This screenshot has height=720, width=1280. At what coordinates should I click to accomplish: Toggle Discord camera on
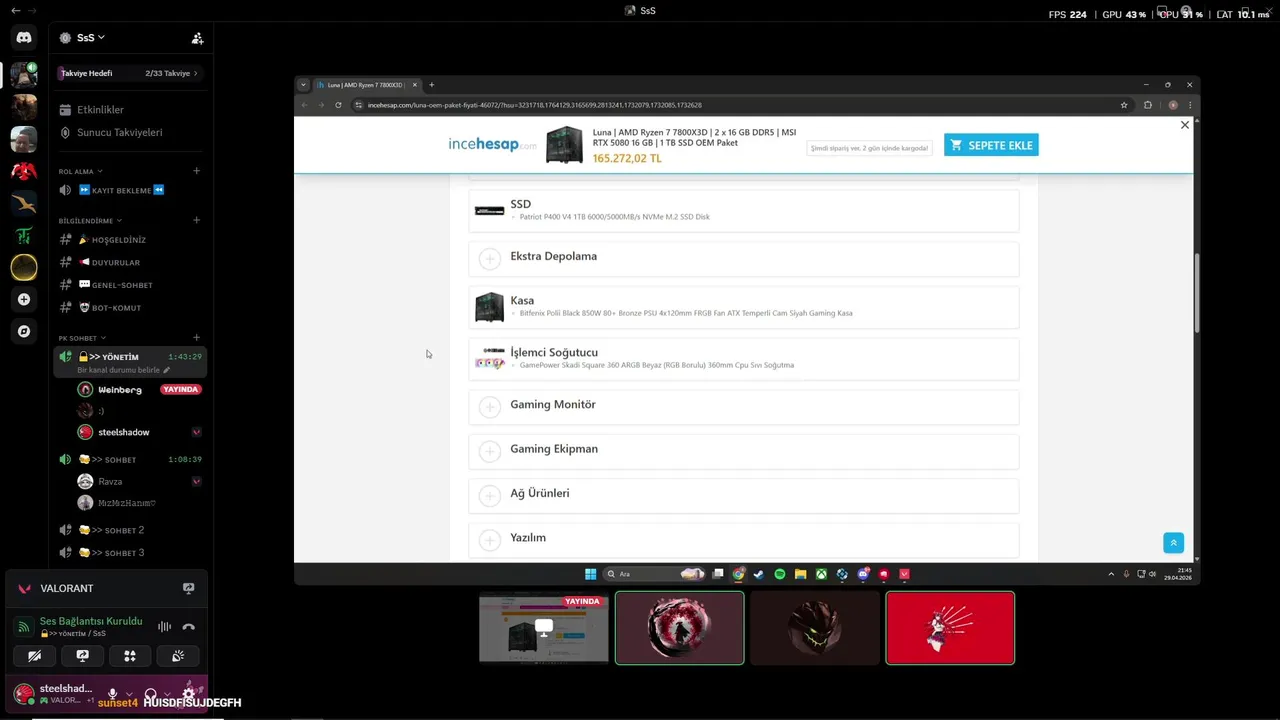click(x=35, y=656)
